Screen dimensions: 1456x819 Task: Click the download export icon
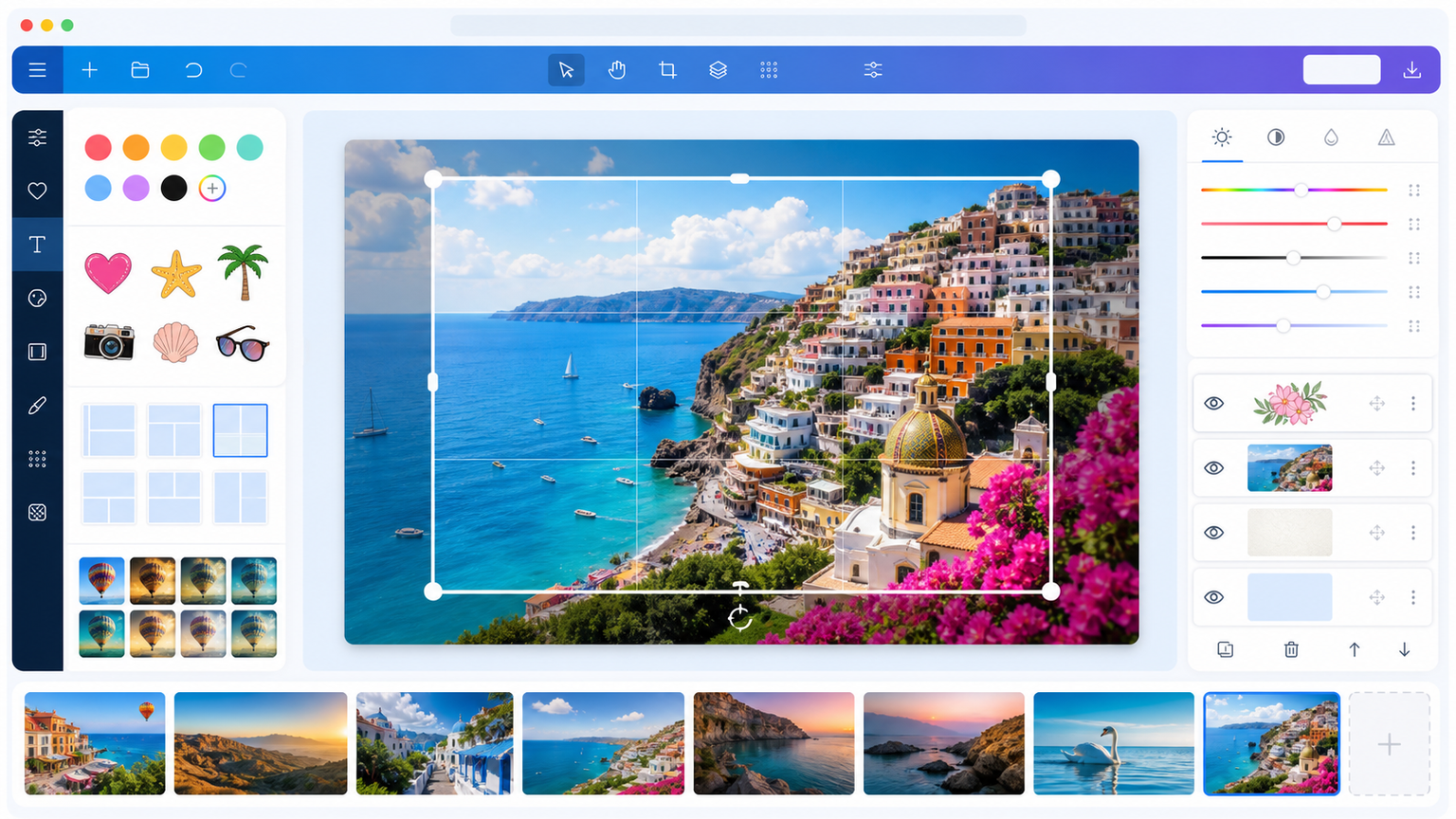point(1412,70)
